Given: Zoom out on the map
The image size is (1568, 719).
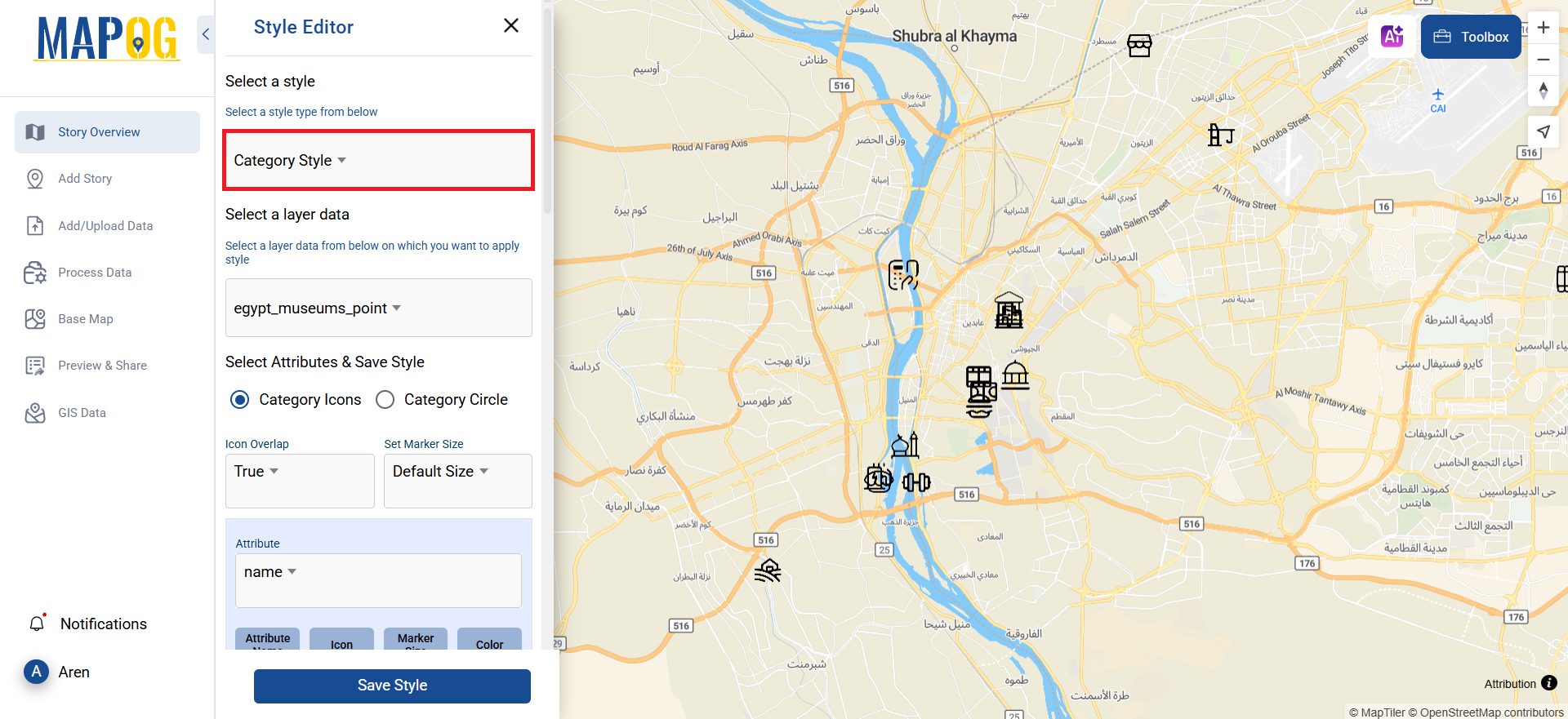Looking at the screenshot, I should (1543, 59).
